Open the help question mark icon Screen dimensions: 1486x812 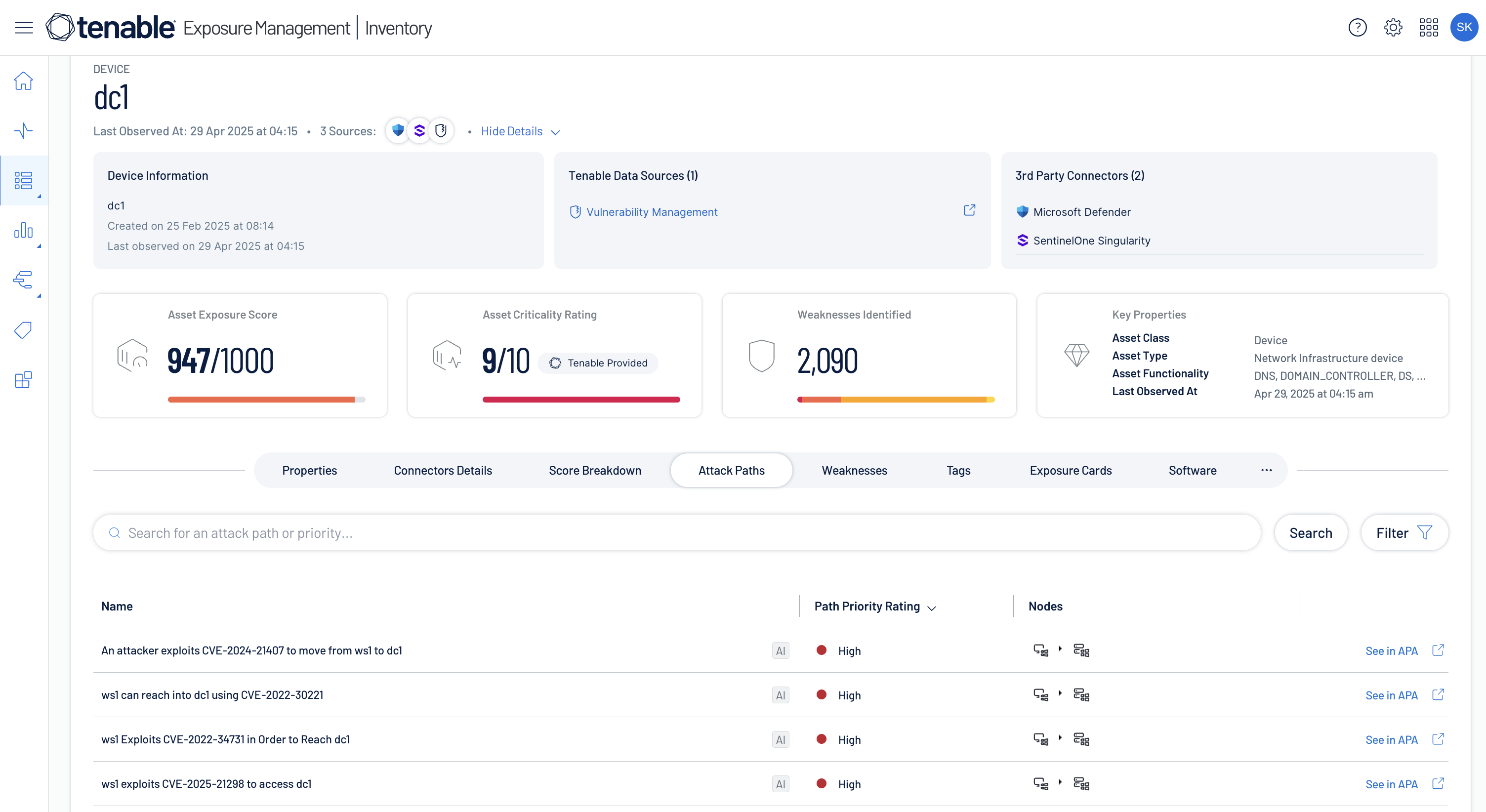pos(1358,27)
